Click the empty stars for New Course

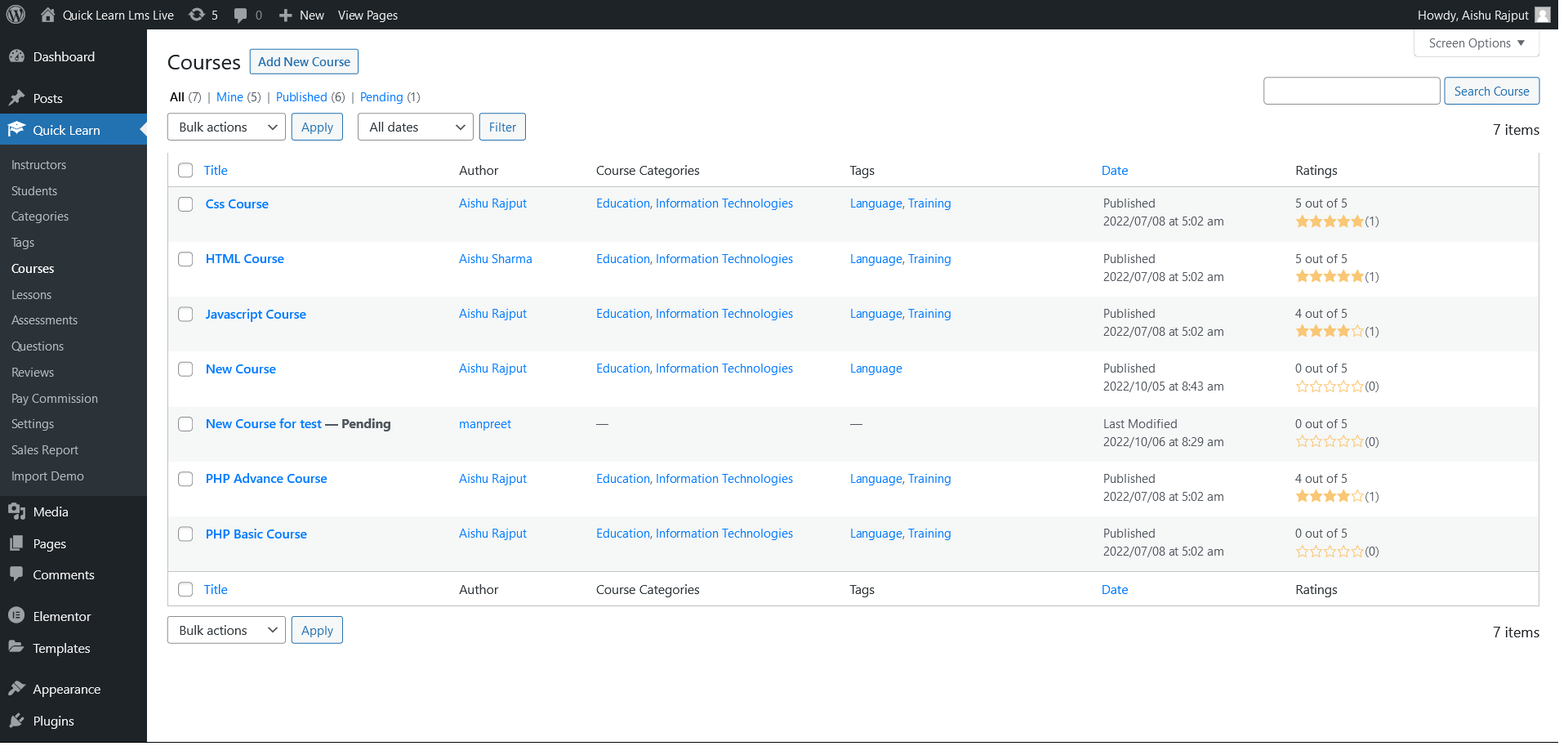(x=1330, y=386)
